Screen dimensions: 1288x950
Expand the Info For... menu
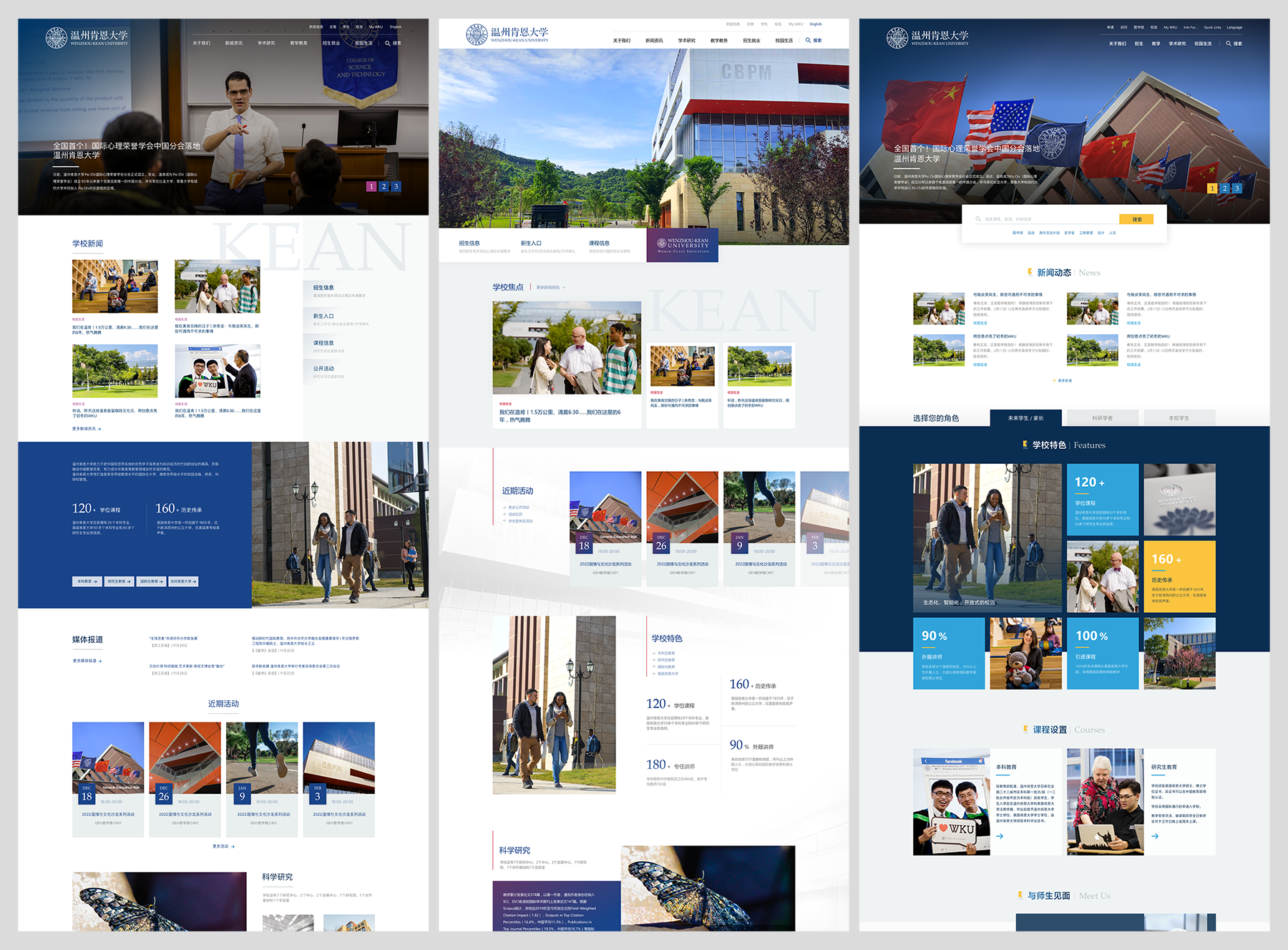[1190, 28]
